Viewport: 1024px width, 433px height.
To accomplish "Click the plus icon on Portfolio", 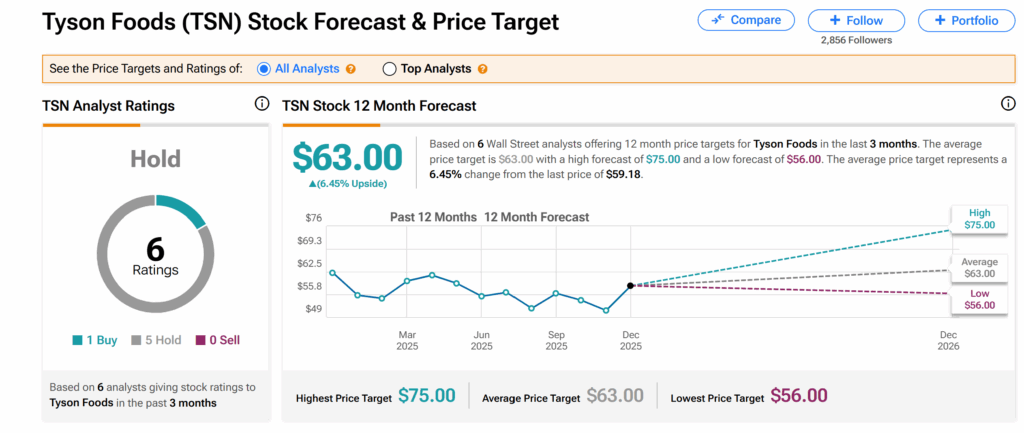I will [938, 20].
